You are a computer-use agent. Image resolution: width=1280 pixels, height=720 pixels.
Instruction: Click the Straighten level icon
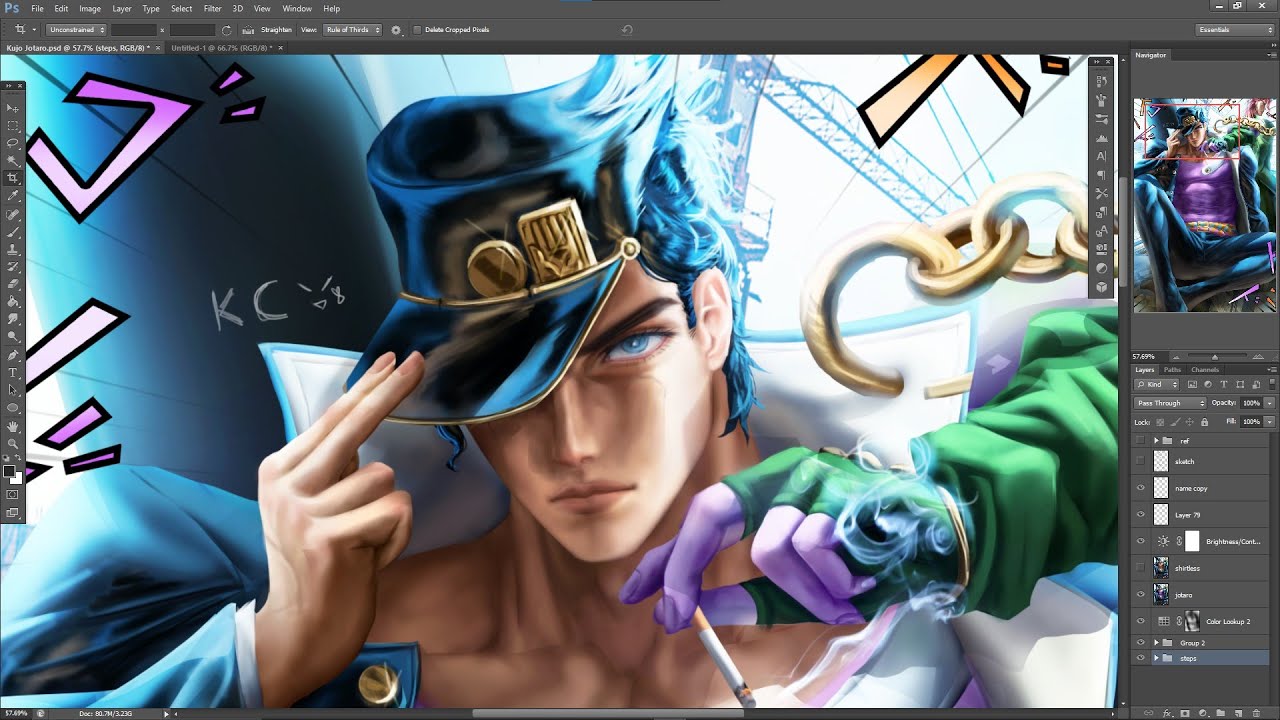click(247, 30)
